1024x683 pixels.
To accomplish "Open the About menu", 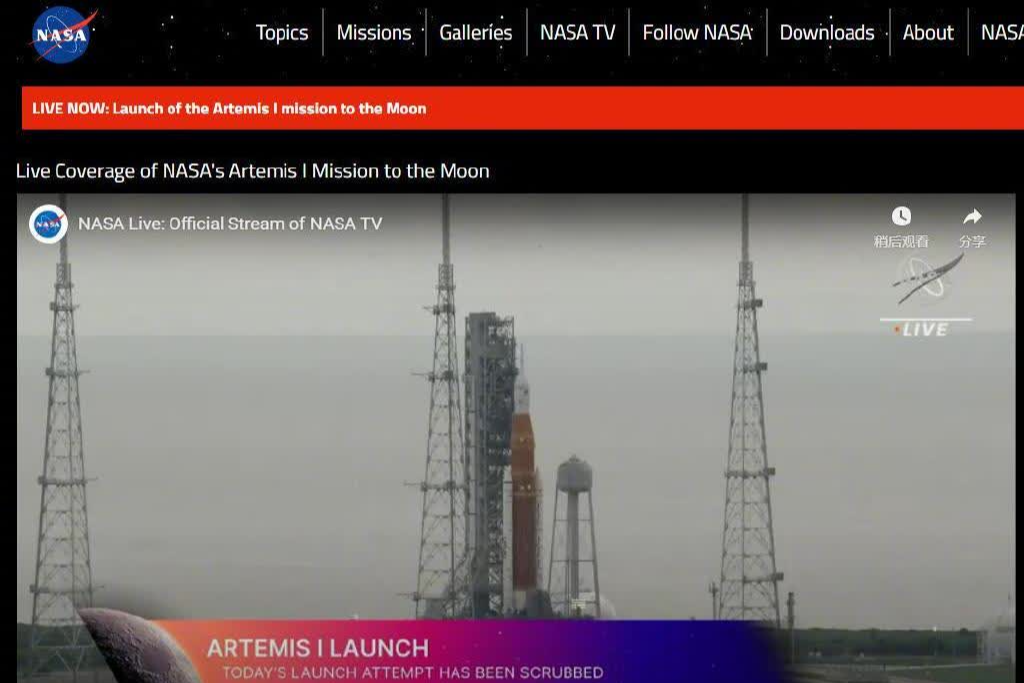I will (928, 33).
